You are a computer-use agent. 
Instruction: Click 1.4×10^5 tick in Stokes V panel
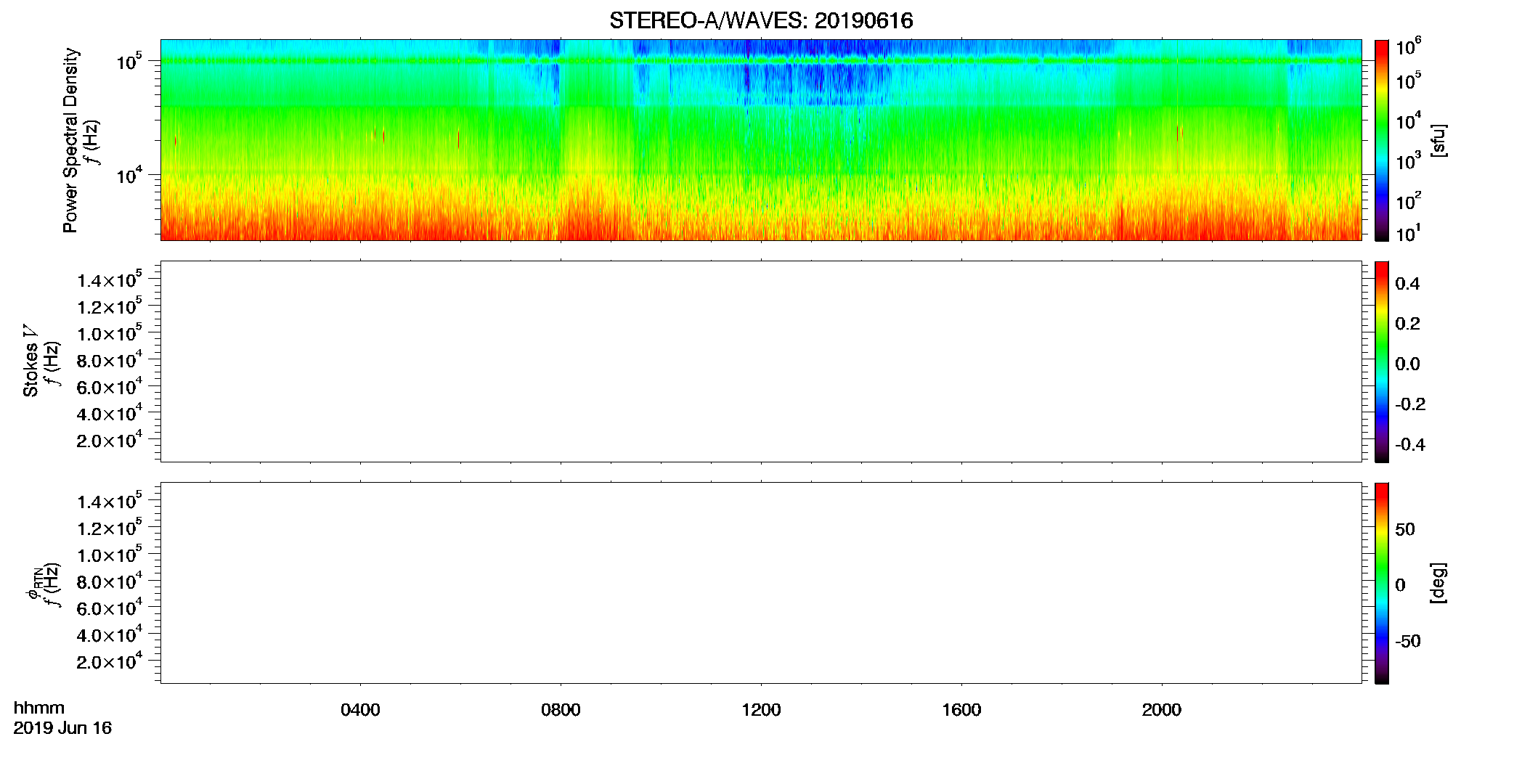click(110, 279)
